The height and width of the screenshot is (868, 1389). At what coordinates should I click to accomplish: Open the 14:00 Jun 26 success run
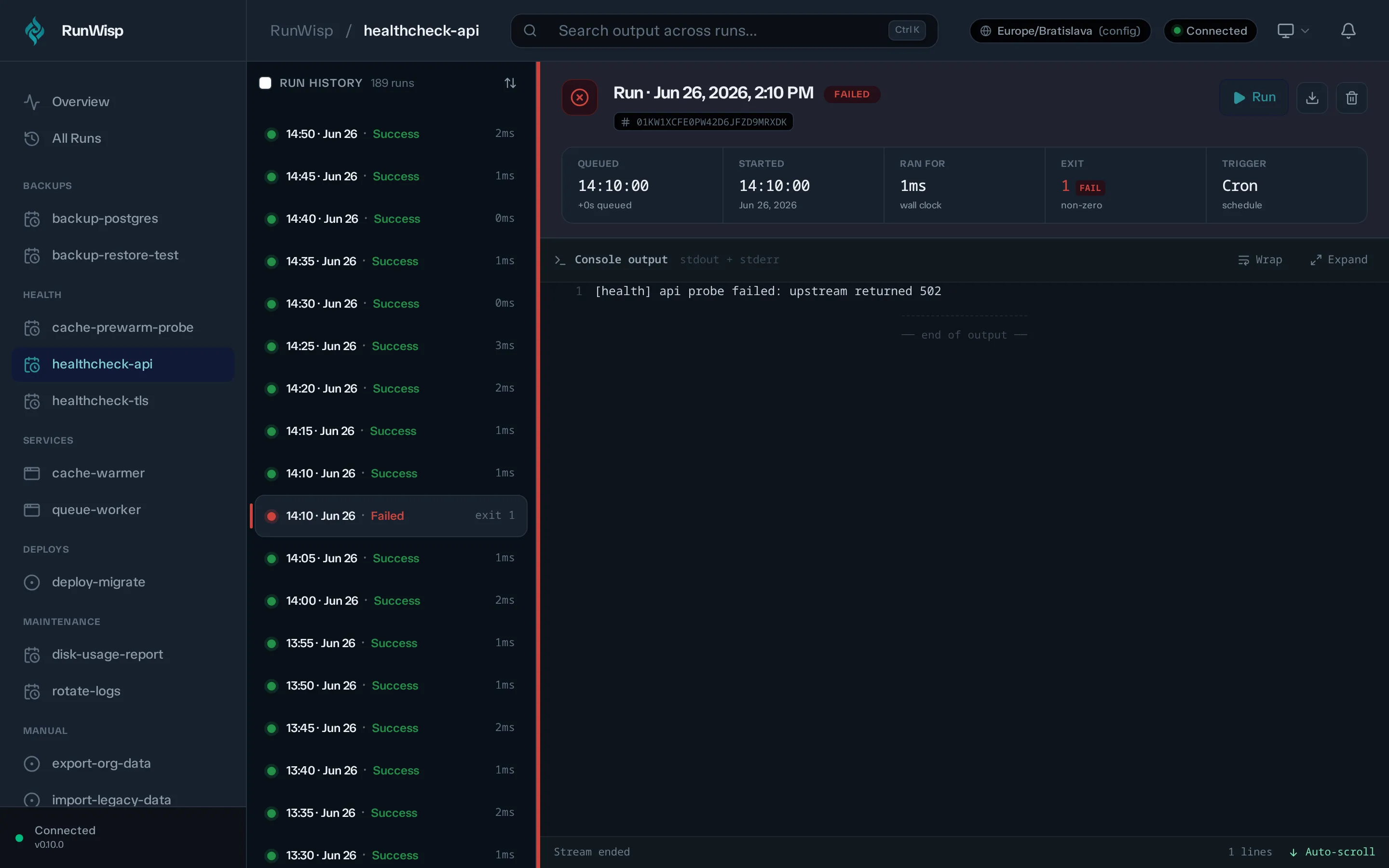tap(390, 601)
